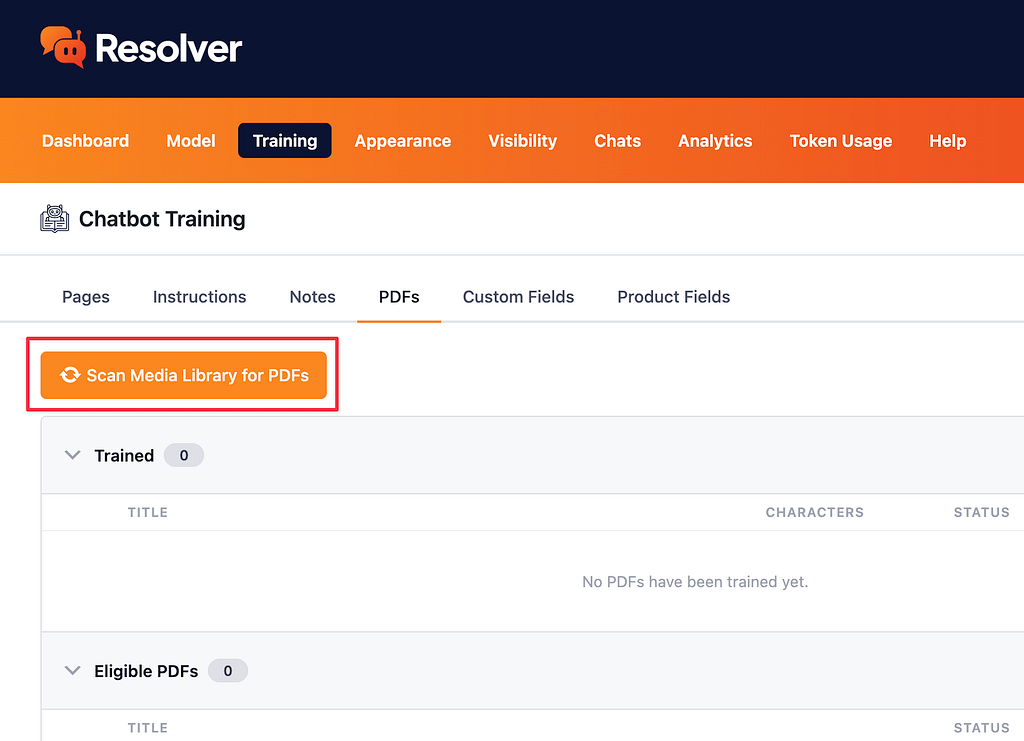Click 'No PDFs have been trained yet.' message
Viewport: 1024px width, 741px height.
click(x=695, y=582)
